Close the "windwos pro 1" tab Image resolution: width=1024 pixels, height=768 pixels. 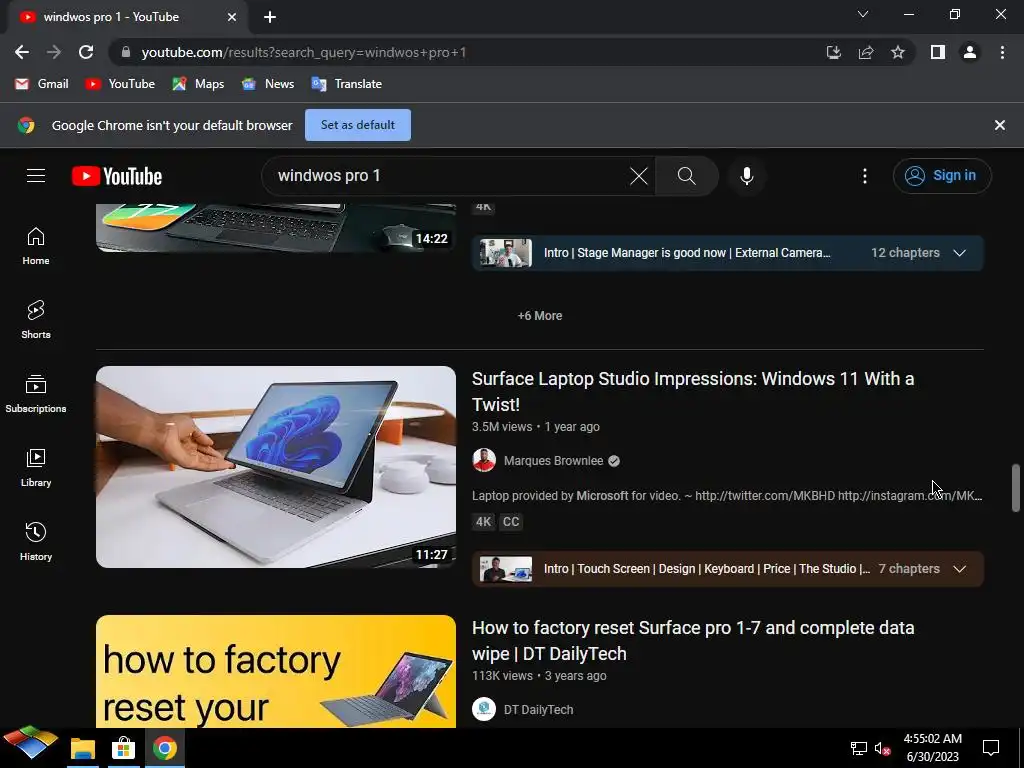coord(232,17)
